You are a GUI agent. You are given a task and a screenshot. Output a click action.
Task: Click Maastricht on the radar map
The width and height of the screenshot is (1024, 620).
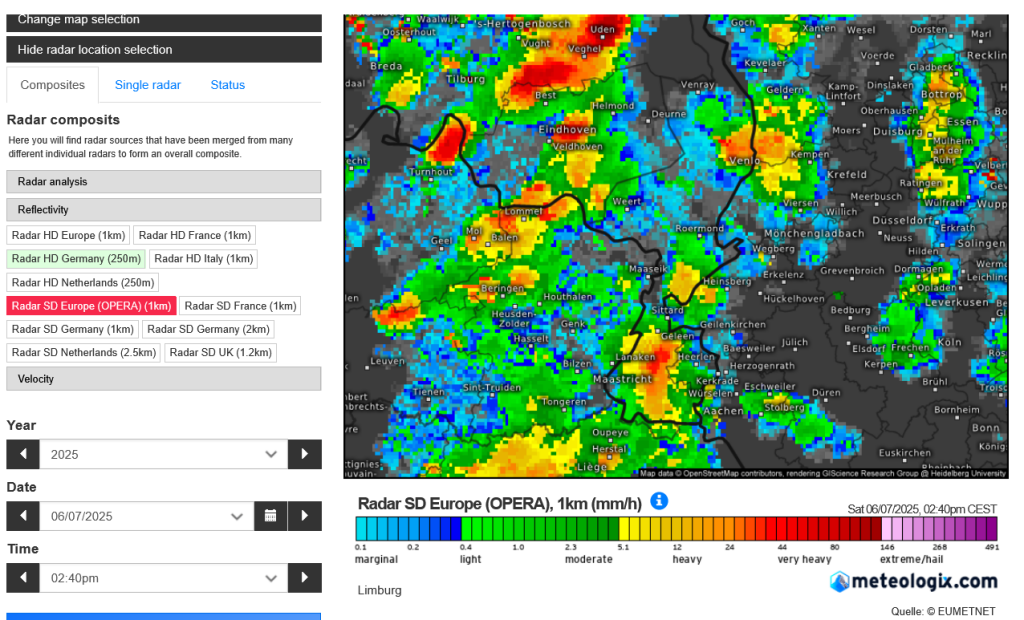(623, 380)
